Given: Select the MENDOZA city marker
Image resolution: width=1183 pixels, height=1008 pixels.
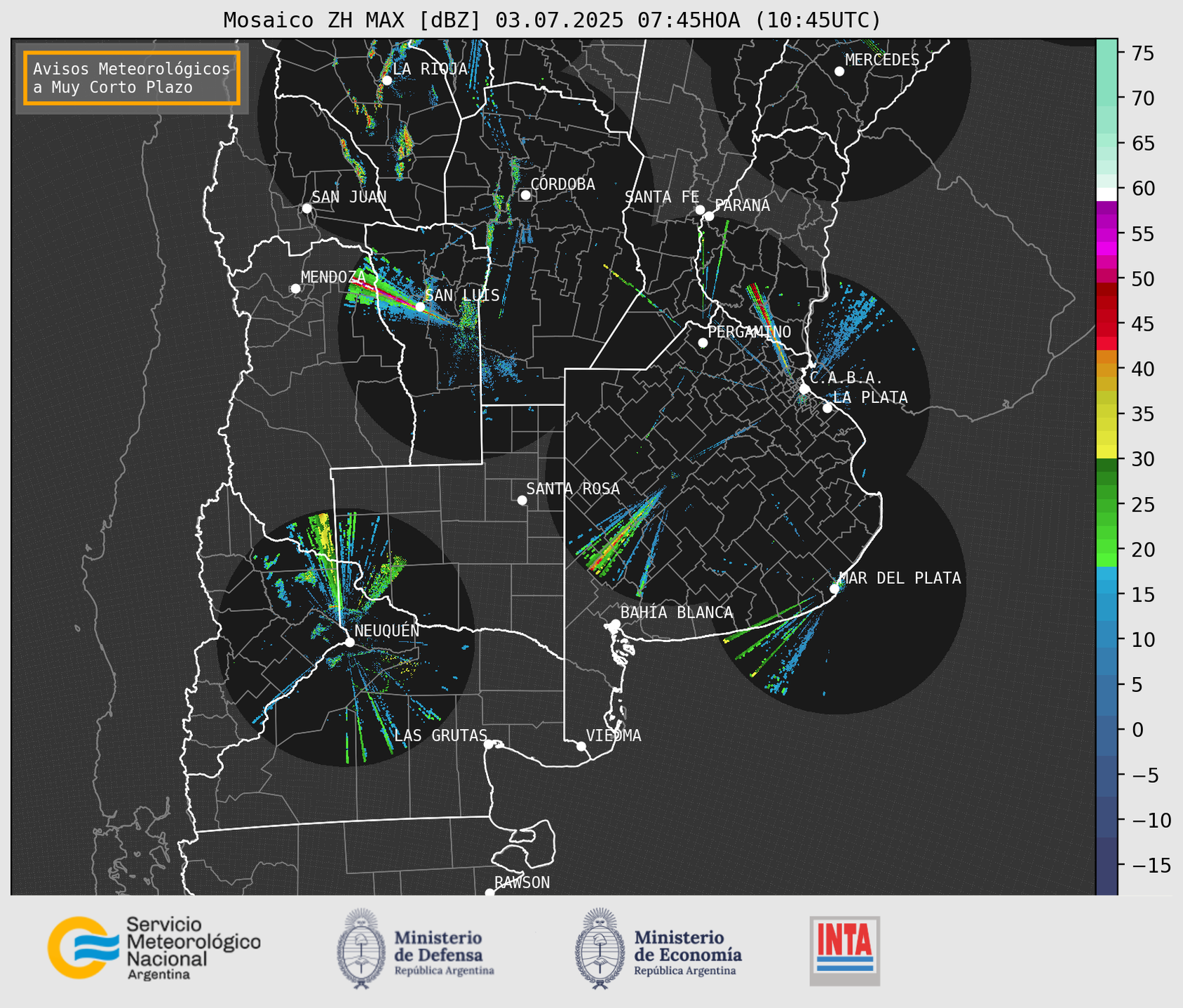Looking at the screenshot, I should (x=295, y=289).
